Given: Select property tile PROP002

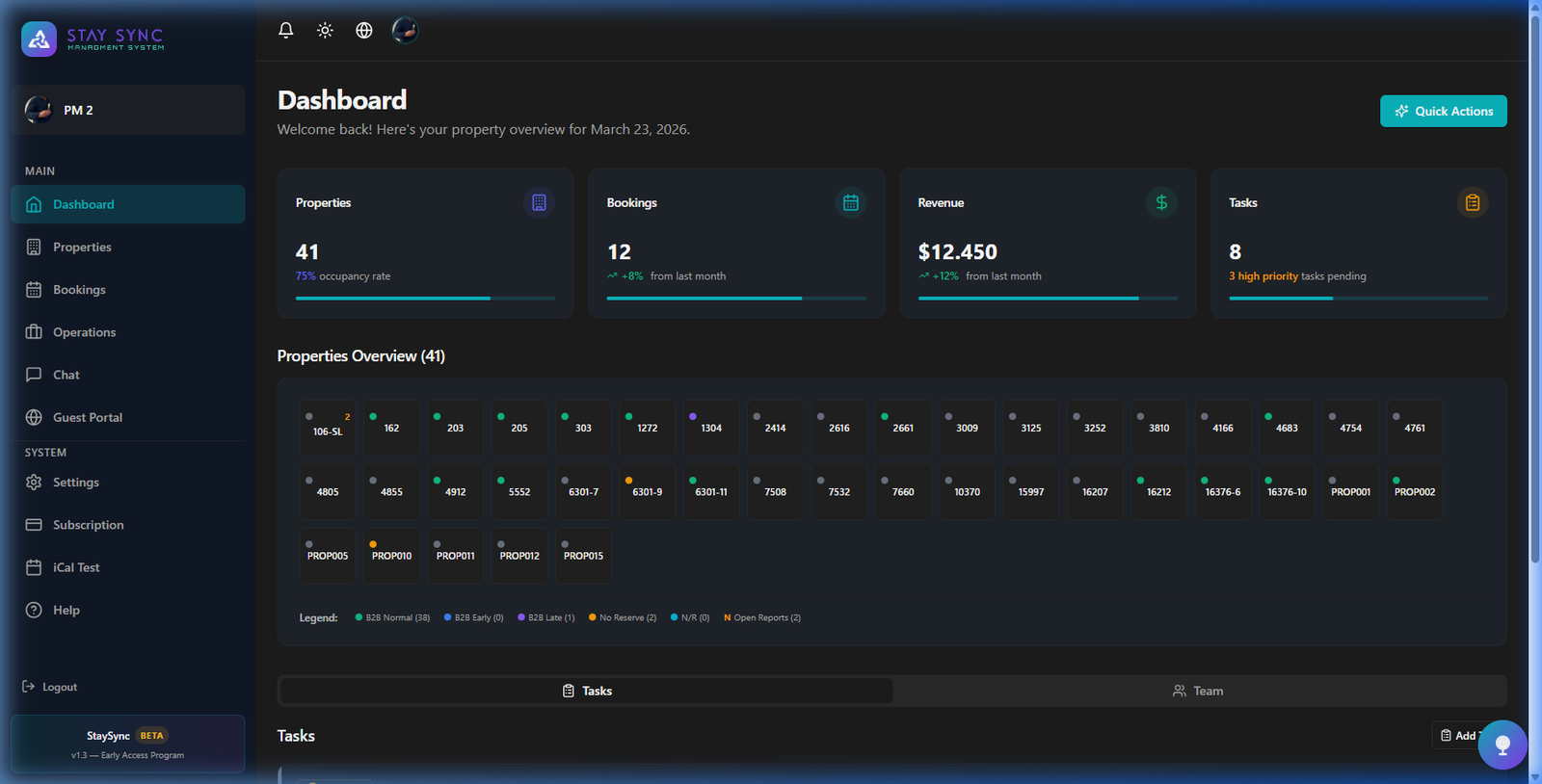Looking at the screenshot, I should (1415, 491).
